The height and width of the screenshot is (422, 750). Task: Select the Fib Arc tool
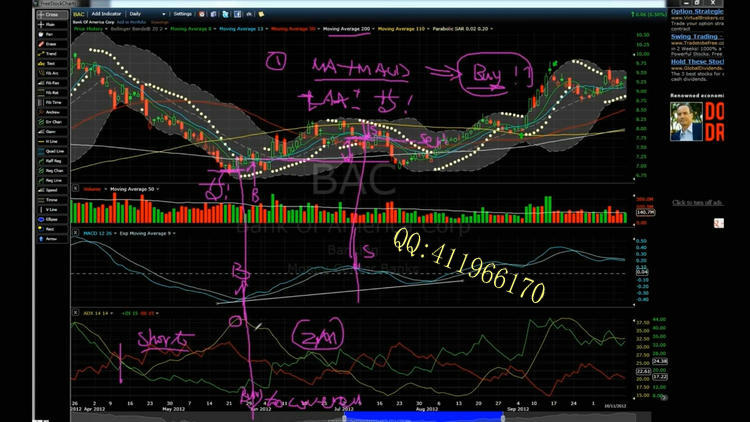tap(52, 73)
